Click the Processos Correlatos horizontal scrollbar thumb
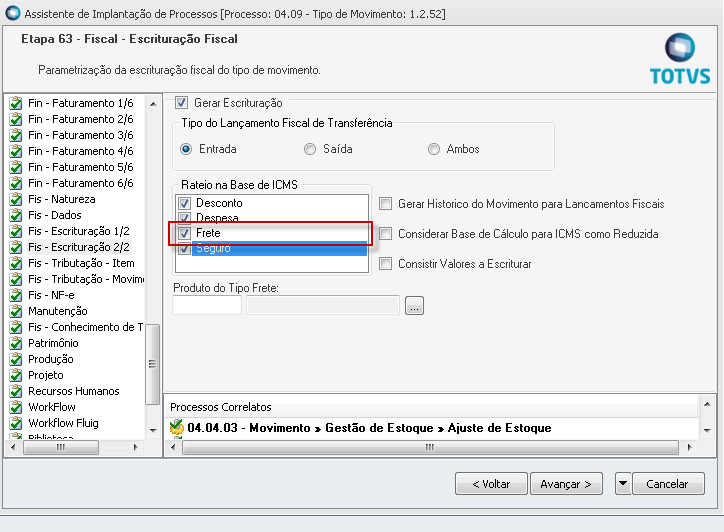Viewport: 724px width, 532px height. (x=430, y=447)
